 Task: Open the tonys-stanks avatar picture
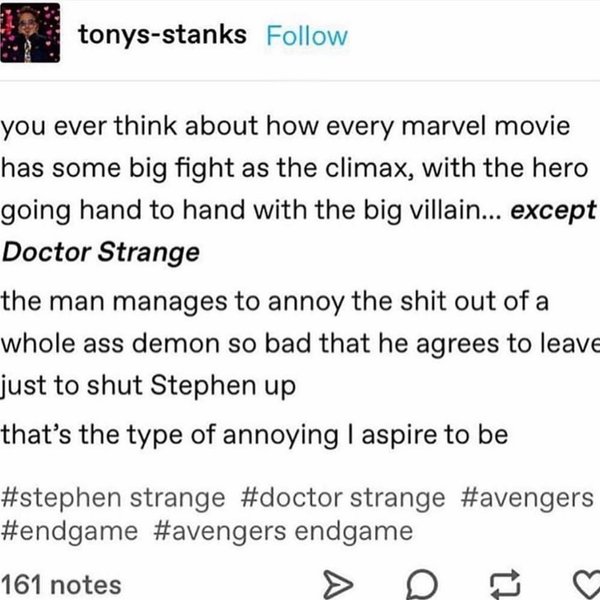[30, 33]
